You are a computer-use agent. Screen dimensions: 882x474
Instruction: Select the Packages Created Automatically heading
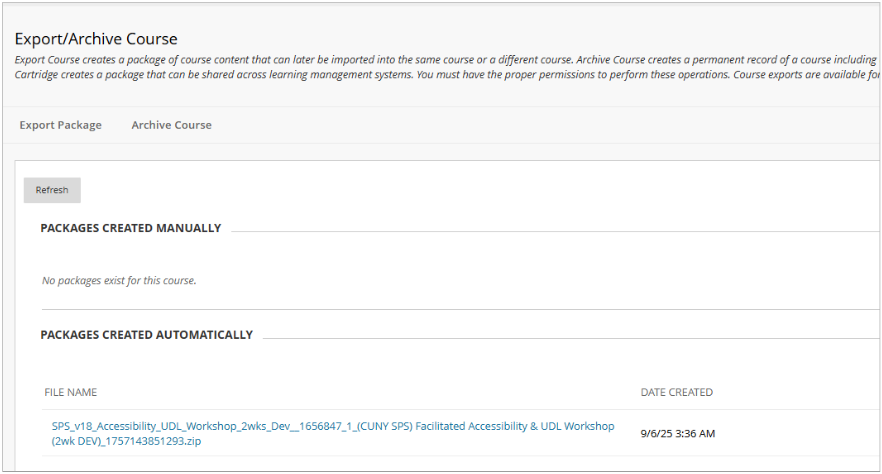tap(146, 335)
